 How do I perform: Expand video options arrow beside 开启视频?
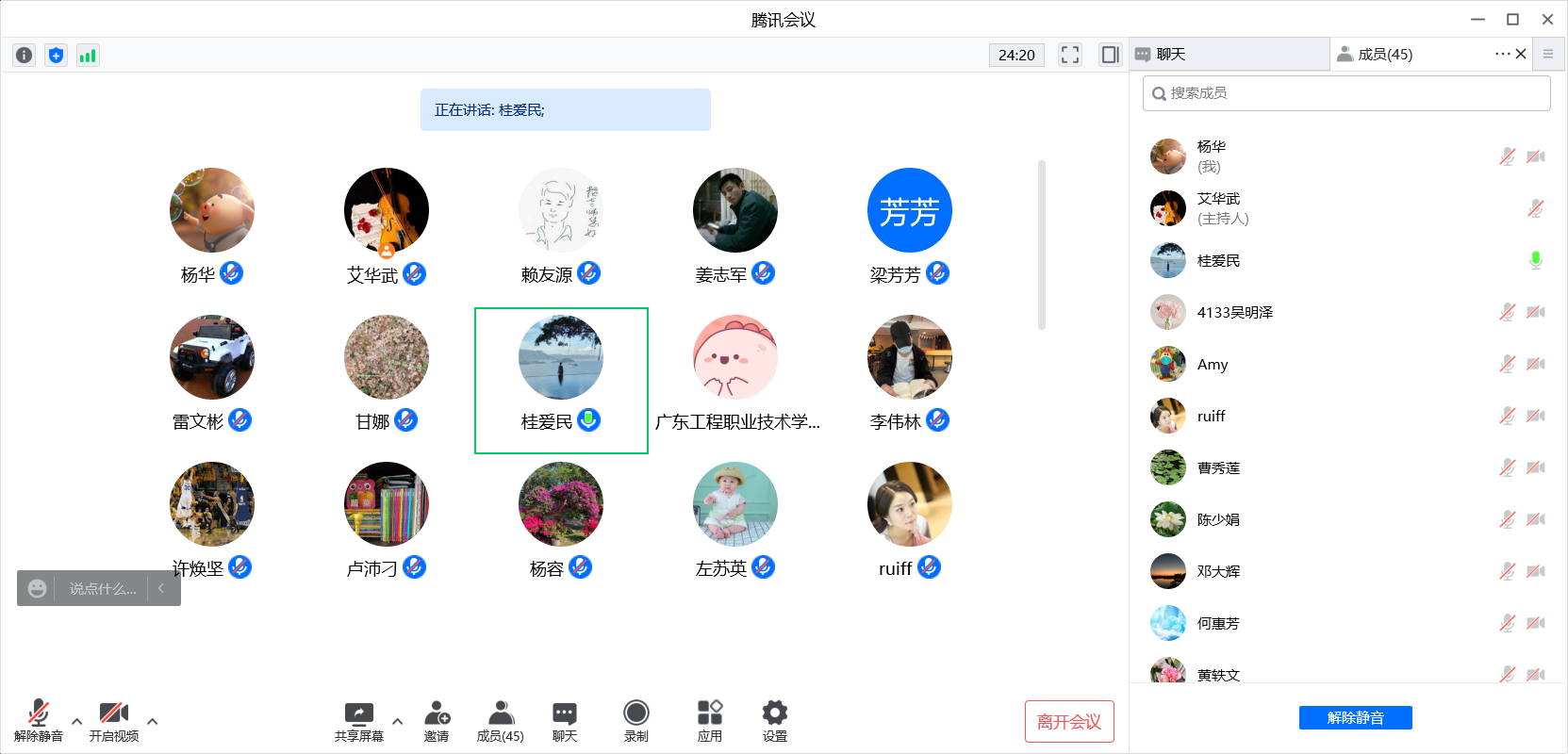click(153, 721)
